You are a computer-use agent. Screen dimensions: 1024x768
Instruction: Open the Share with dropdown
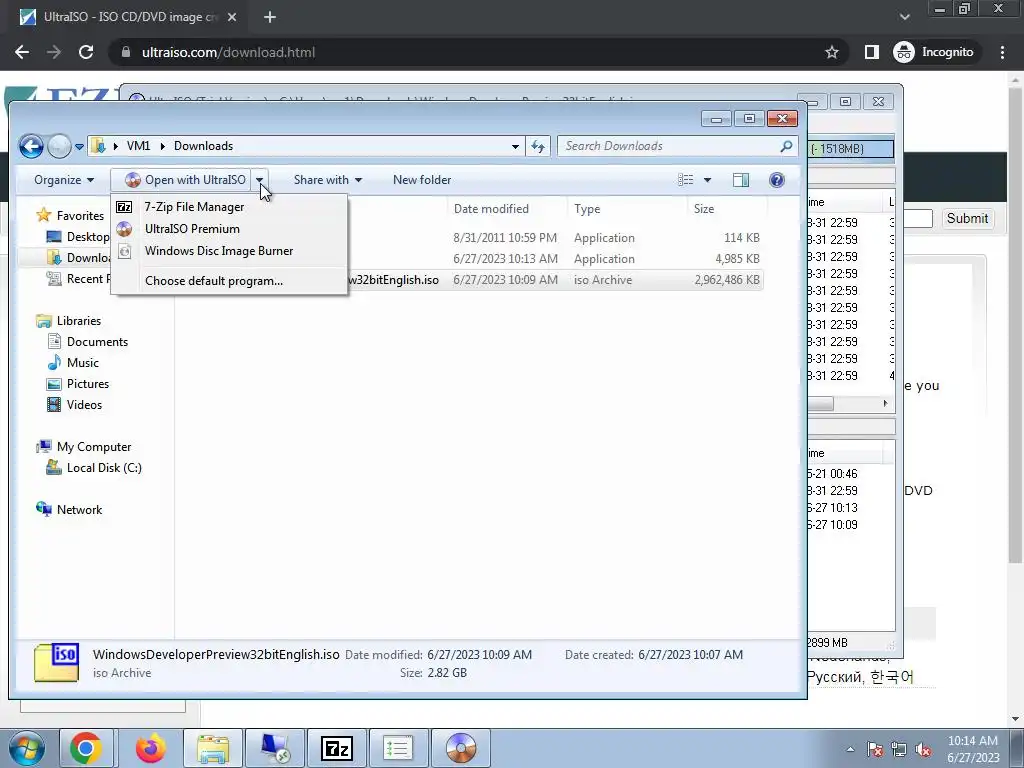(327, 180)
